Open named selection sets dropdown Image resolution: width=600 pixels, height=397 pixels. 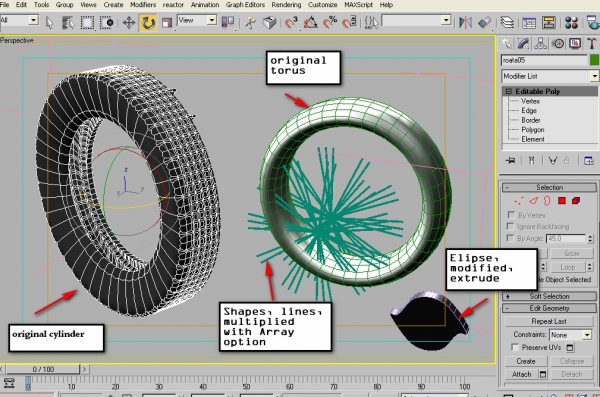click(x=416, y=20)
